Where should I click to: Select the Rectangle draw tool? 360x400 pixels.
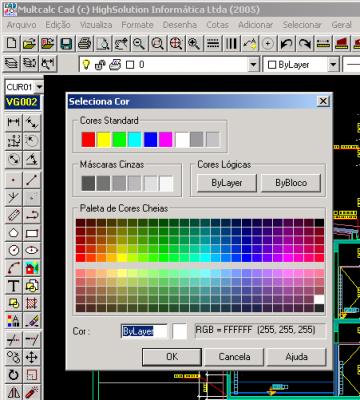click(32, 233)
